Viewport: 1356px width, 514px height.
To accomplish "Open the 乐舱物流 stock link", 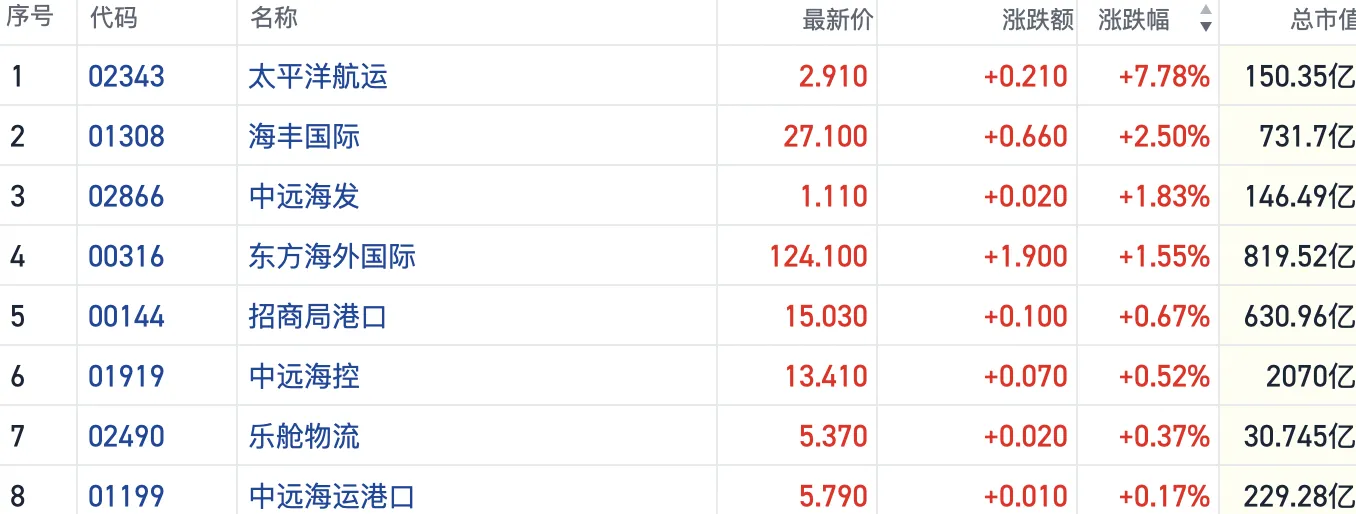I will [303, 437].
